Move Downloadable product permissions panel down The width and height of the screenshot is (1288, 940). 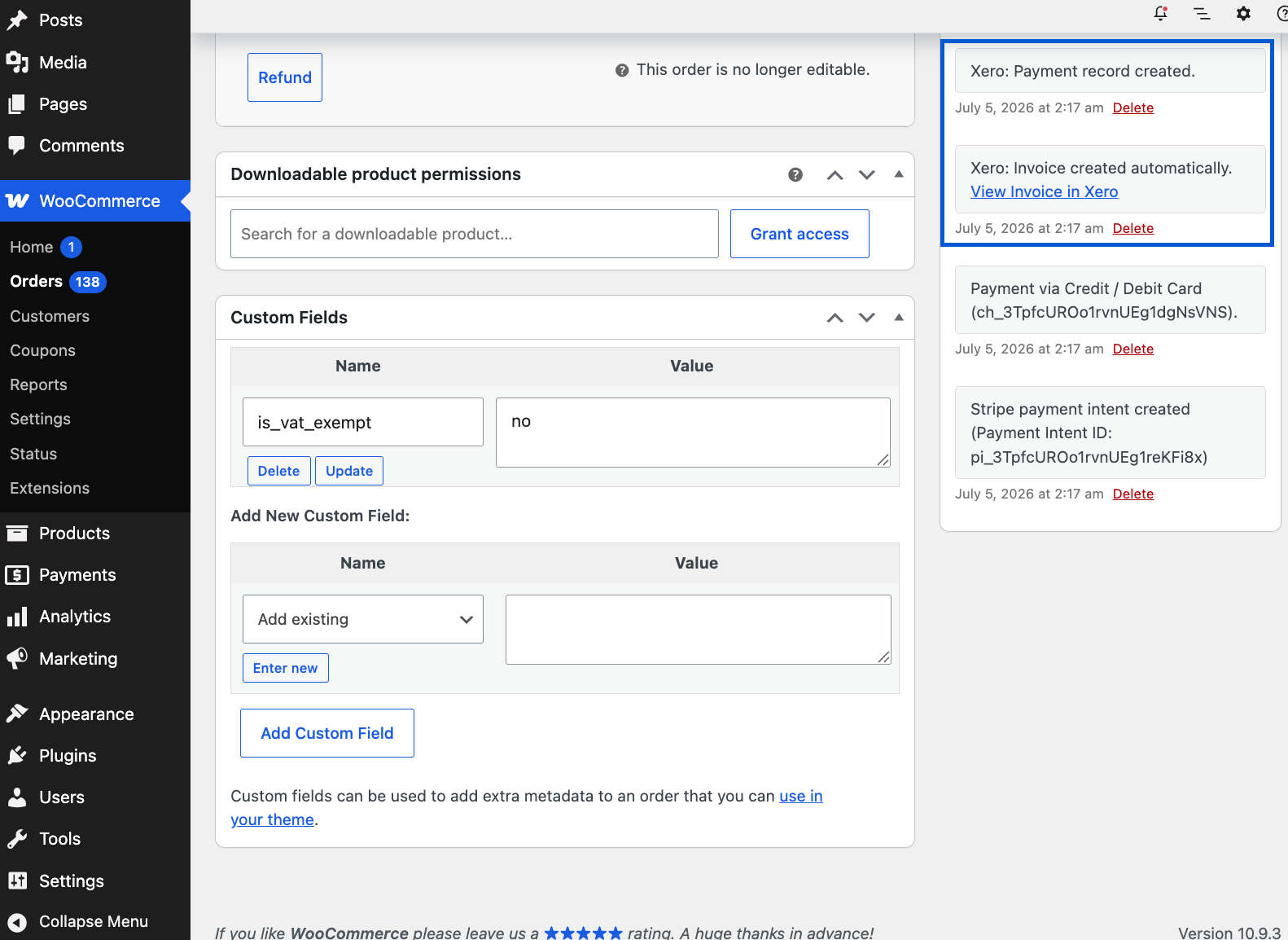tap(867, 175)
